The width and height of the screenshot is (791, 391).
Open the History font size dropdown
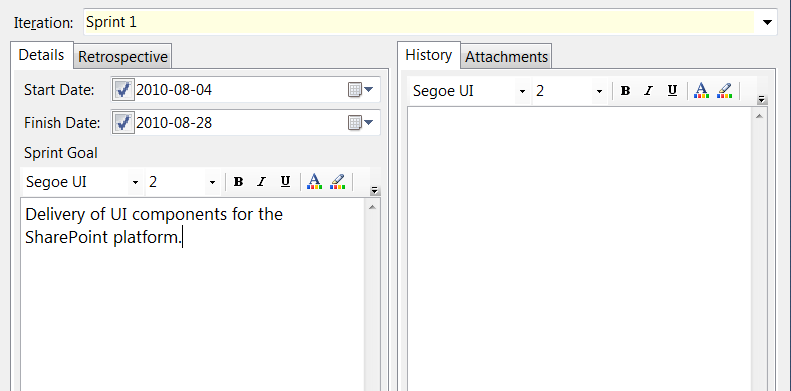[599, 91]
